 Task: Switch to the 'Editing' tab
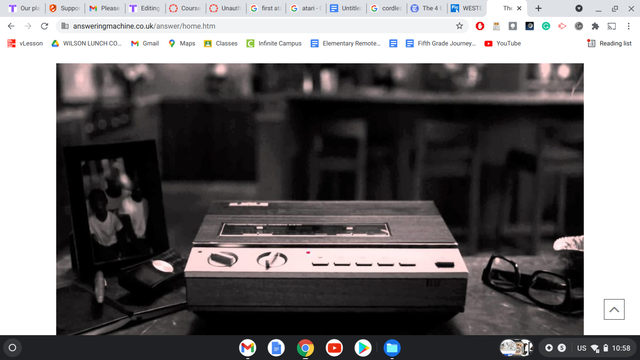click(x=145, y=8)
